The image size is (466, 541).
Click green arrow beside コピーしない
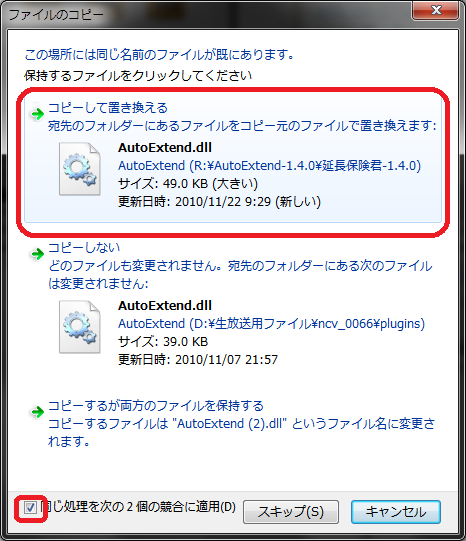click(37, 254)
